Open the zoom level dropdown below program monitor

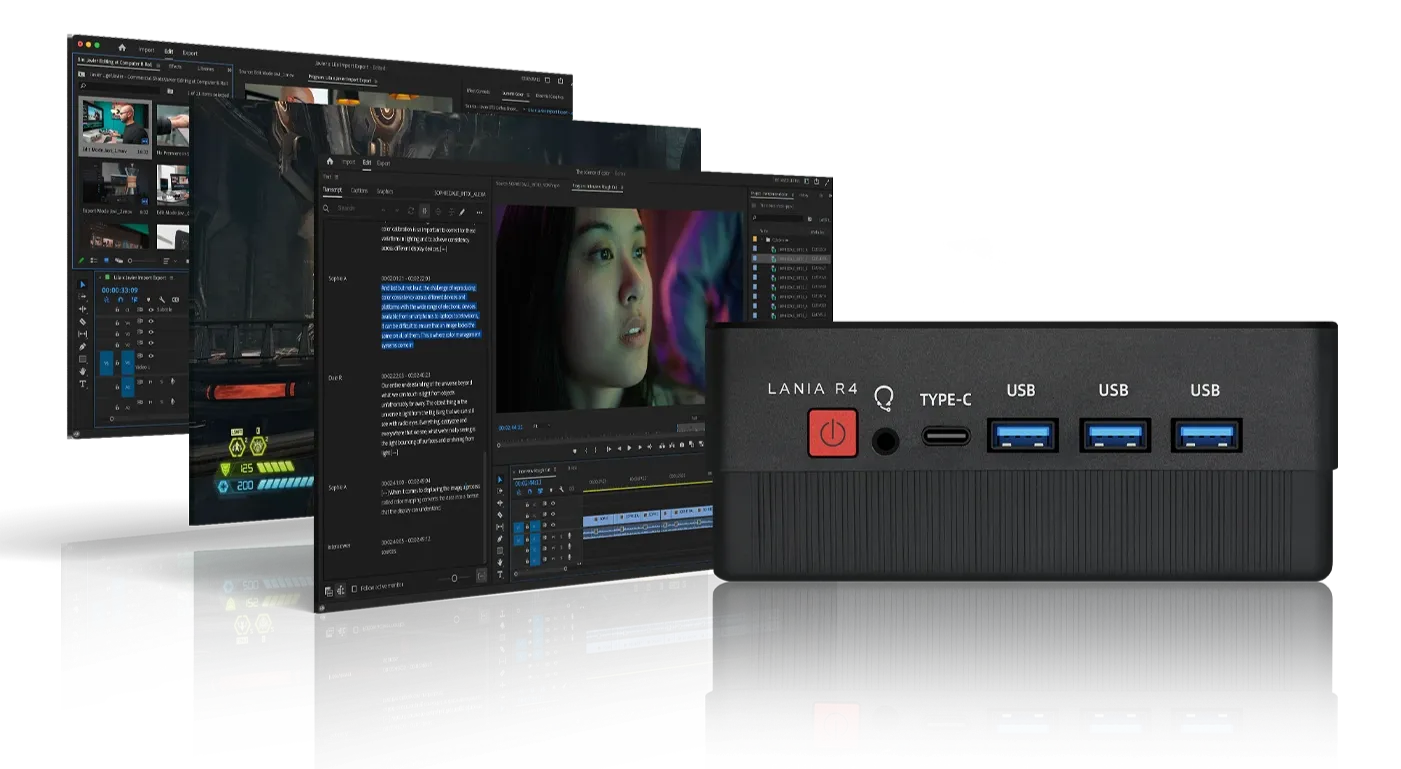[542, 425]
